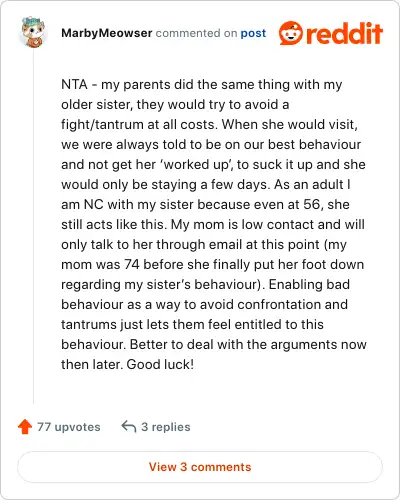The height and width of the screenshot is (500, 400).
Task: Click the reddit wordmark text logo
Action: [344, 34]
